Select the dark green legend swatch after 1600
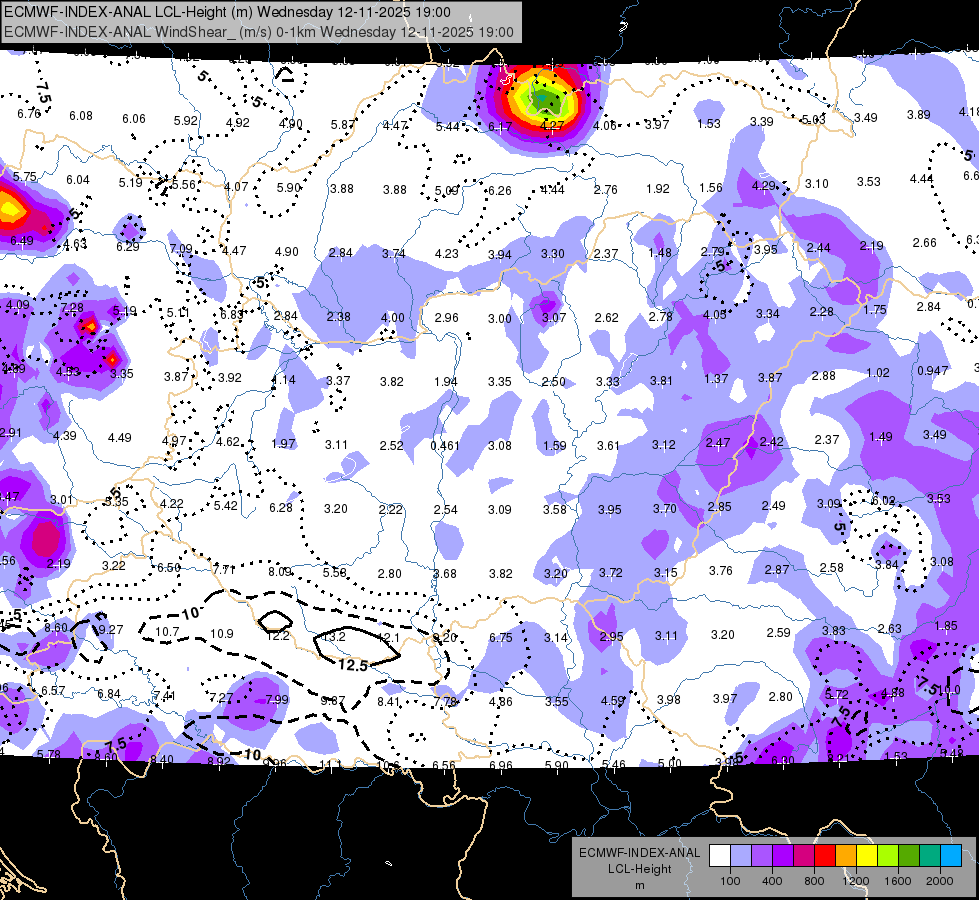979x900 pixels. click(x=908, y=856)
